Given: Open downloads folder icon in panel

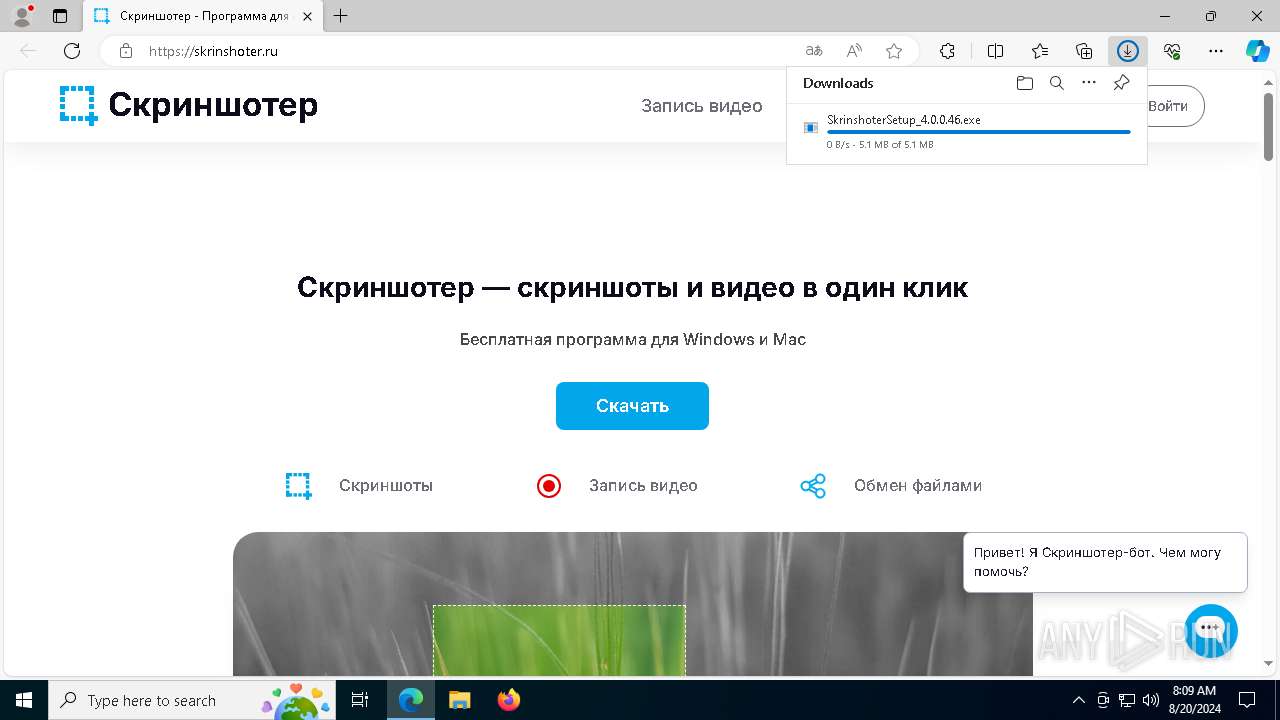Looking at the screenshot, I should pyautogui.click(x=1024, y=83).
